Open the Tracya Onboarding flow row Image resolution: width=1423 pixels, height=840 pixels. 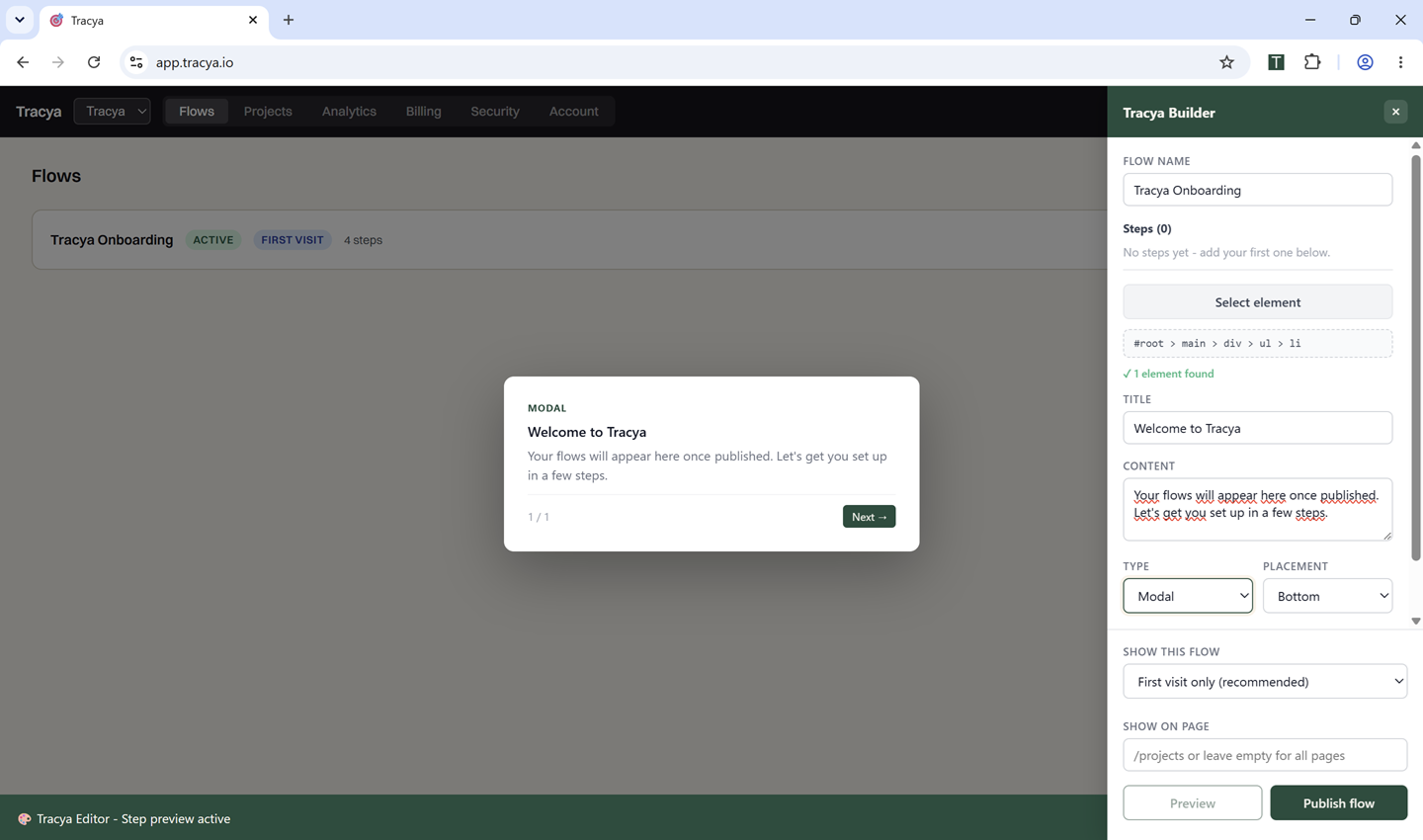569,239
